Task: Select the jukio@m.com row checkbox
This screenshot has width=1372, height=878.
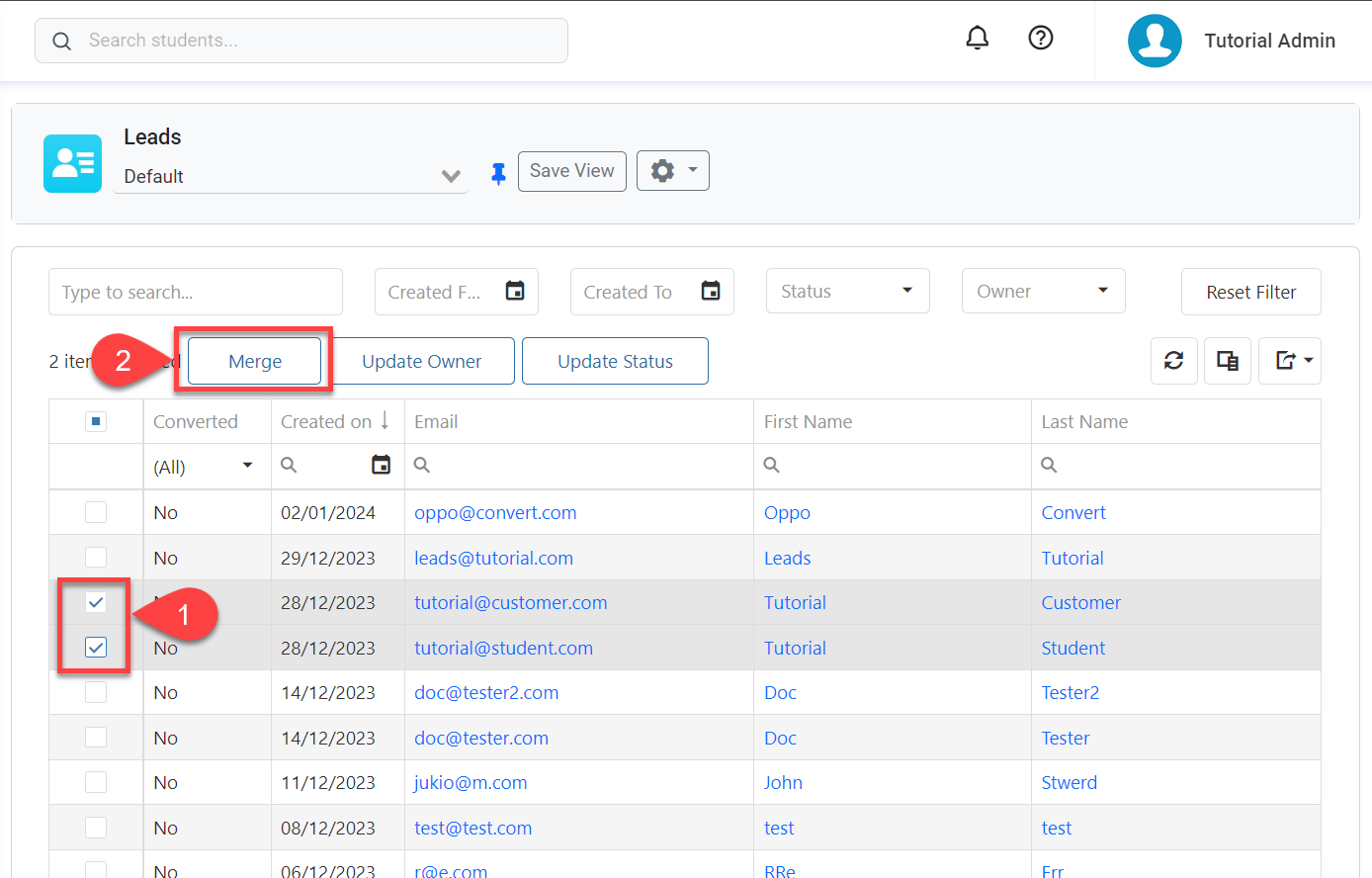Action: point(96,782)
